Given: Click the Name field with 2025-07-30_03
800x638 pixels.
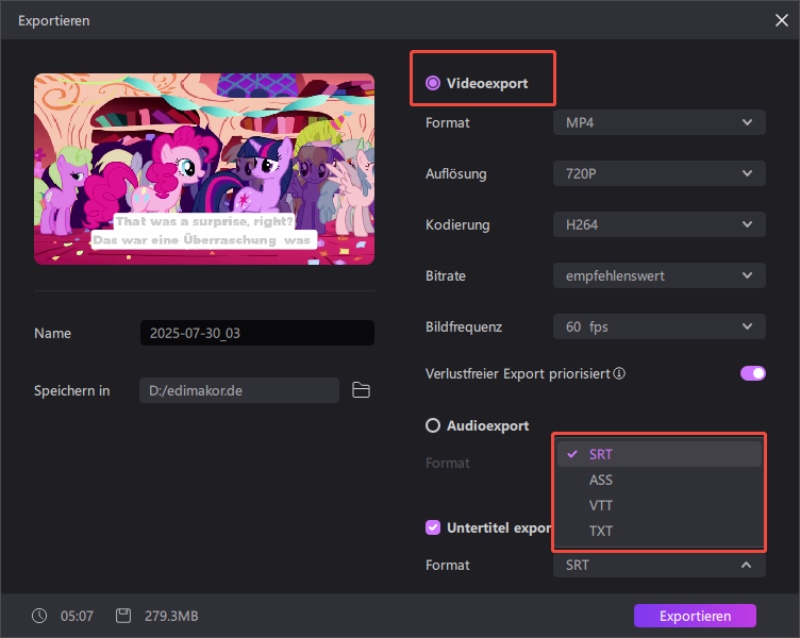Looking at the screenshot, I should (x=257, y=333).
